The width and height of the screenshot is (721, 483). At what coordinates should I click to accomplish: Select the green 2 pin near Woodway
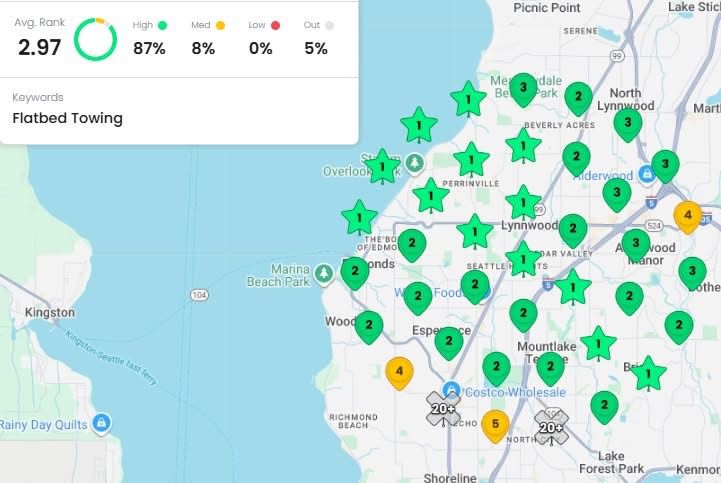(369, 325)
